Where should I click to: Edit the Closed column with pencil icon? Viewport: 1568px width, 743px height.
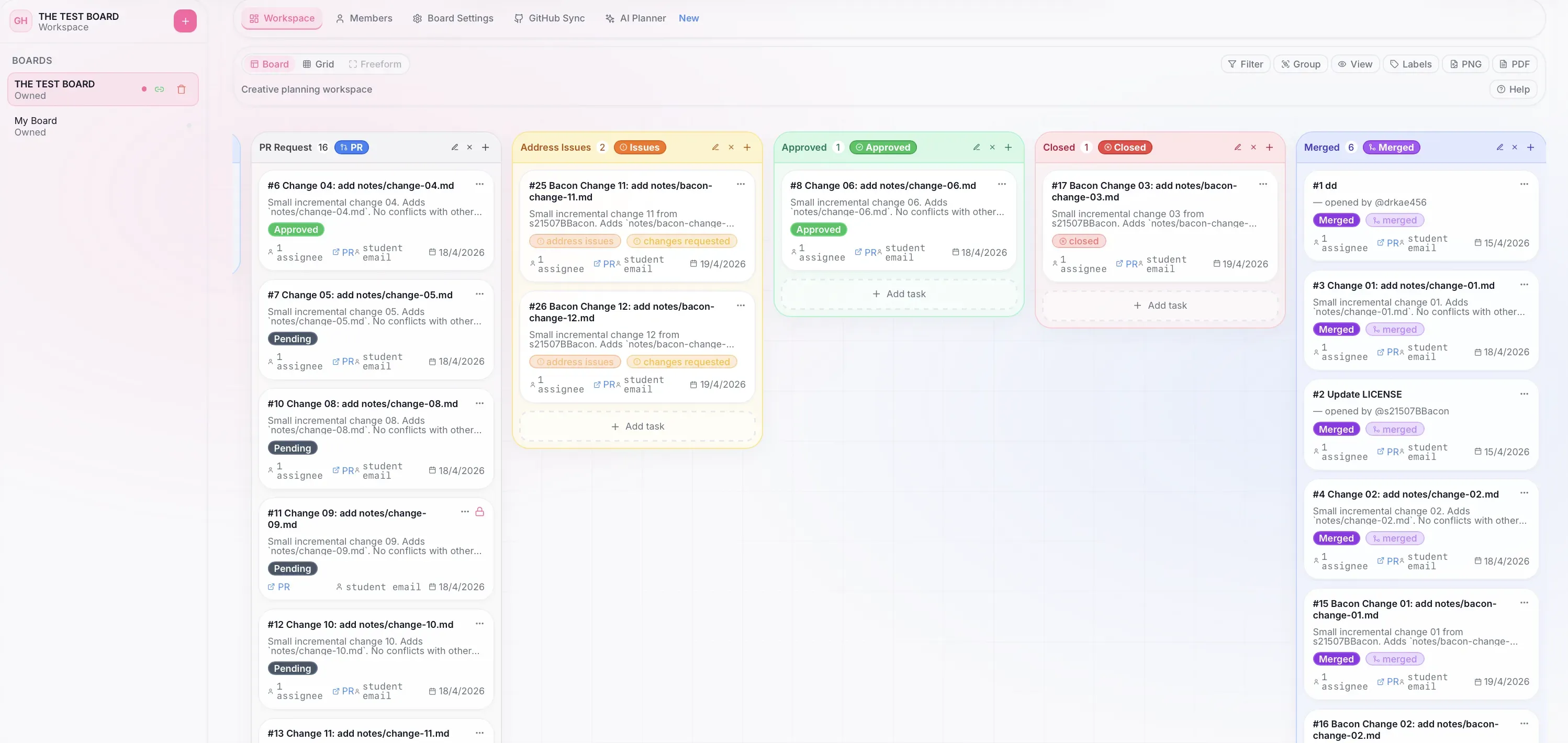[1237, 147]
